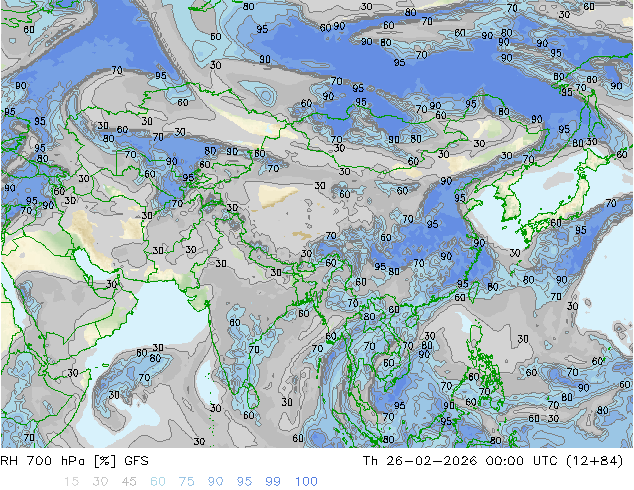Select the 99 value in the color legend
This screenshot has height=490, width=634.
(x=273, y=482)
